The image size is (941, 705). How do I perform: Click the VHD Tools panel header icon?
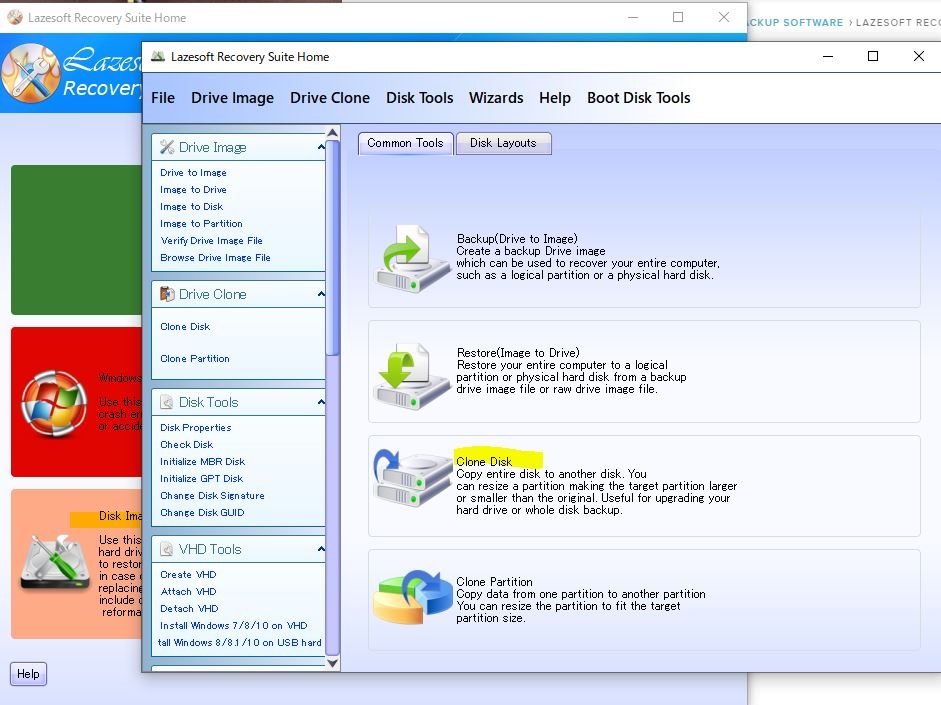click(x=167, y=549)
